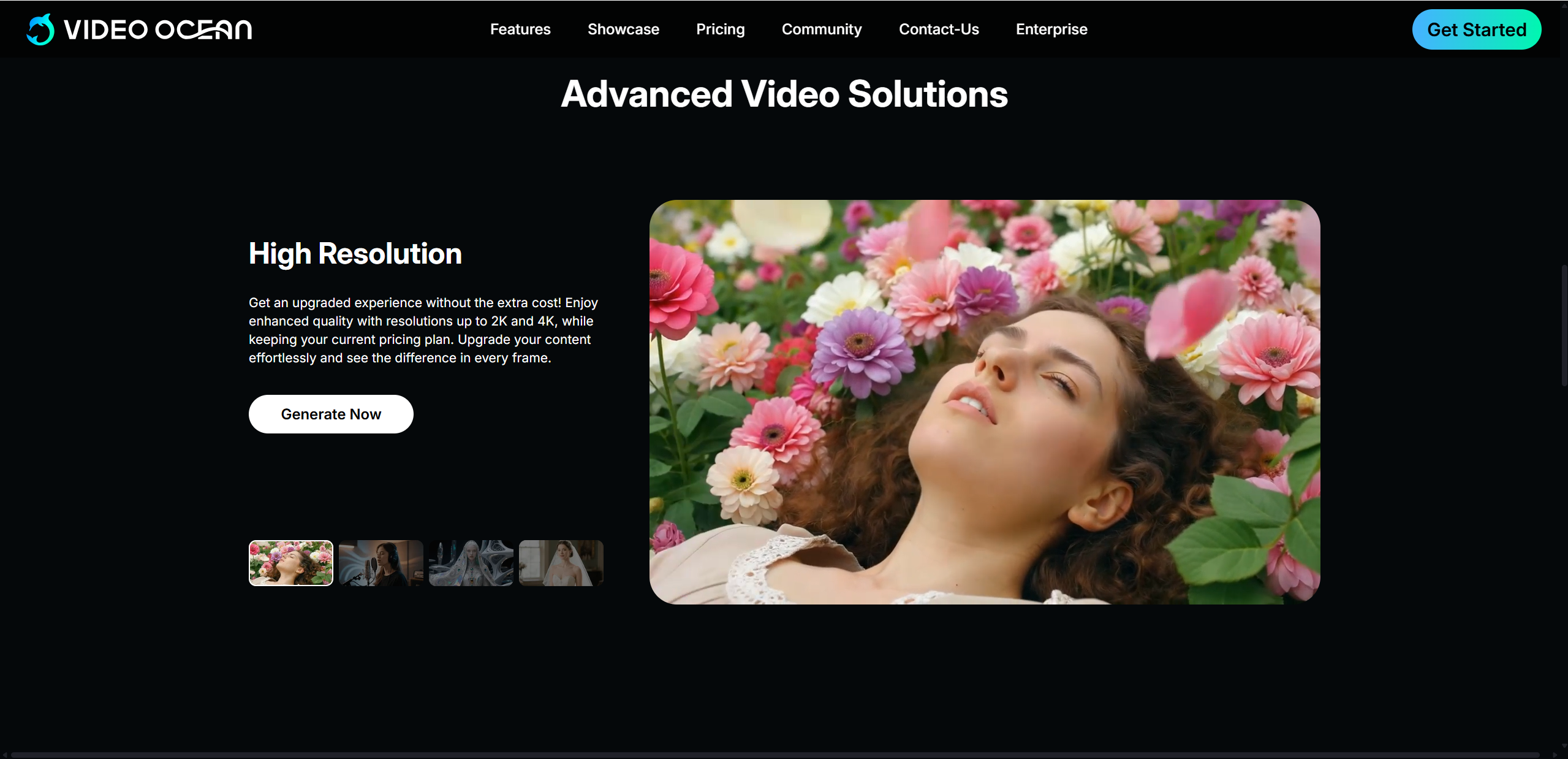Viewport: 1568px width, 759px height.
Task: Click the horizontal scrollbar at bottom
Action: point(775,755)
